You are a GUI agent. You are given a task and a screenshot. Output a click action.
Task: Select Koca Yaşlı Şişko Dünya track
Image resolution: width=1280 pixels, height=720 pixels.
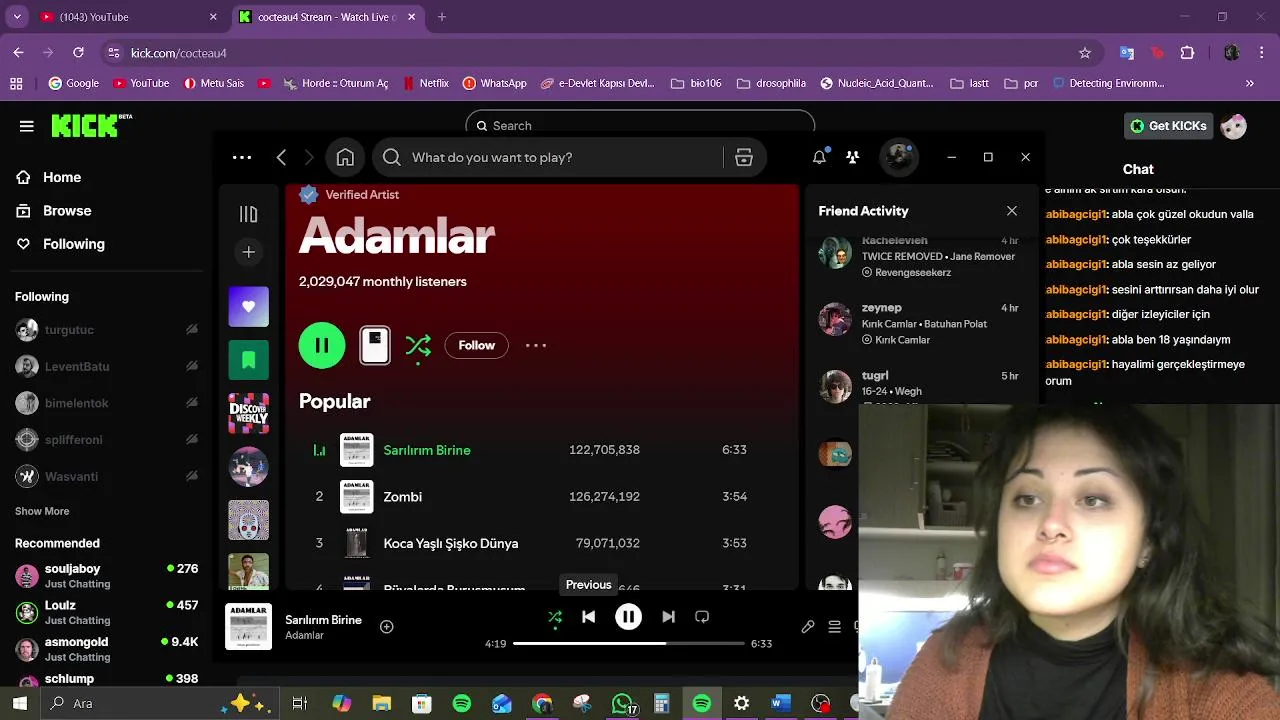451,543
